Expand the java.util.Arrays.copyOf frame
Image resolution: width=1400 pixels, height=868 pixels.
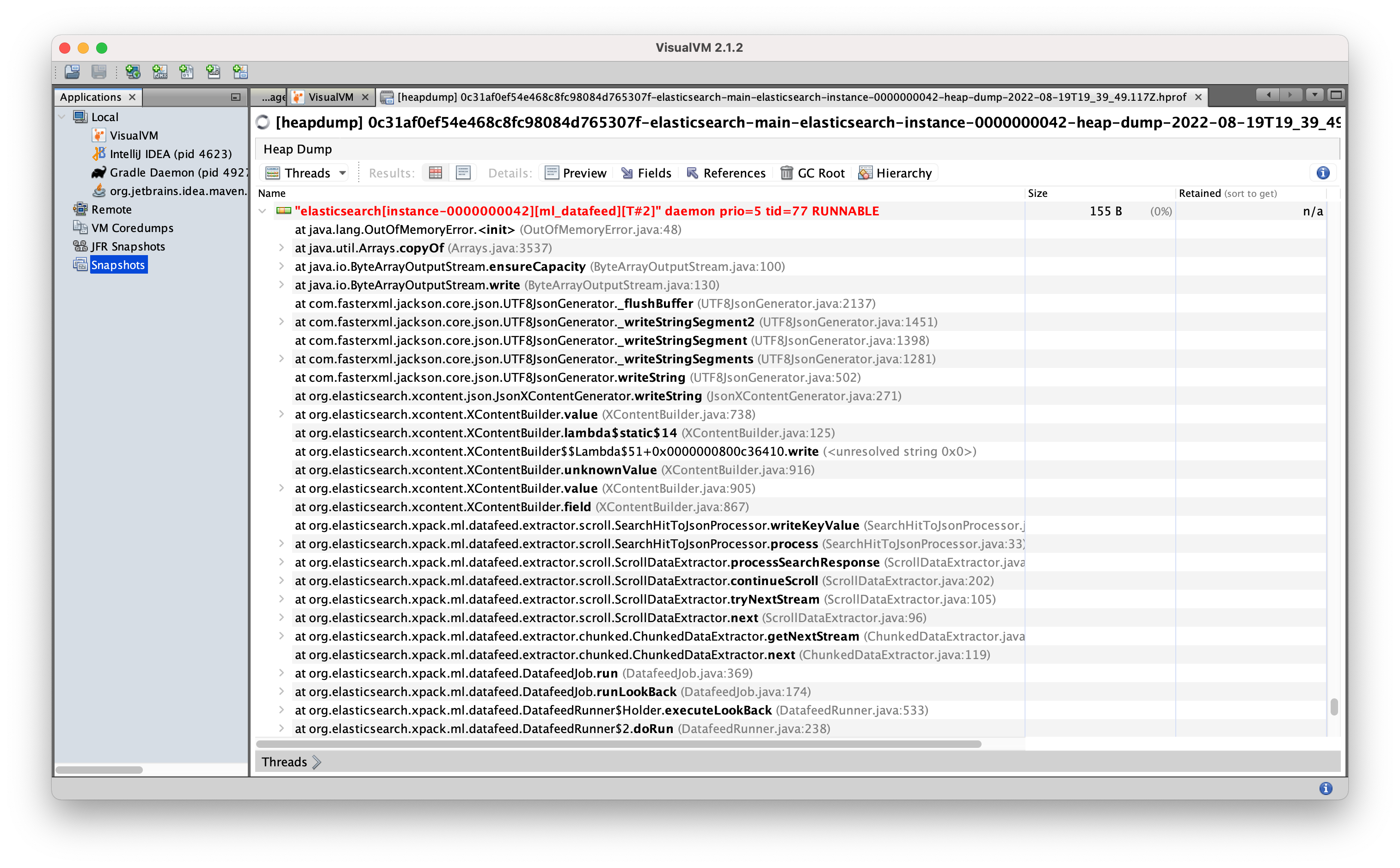282,248
